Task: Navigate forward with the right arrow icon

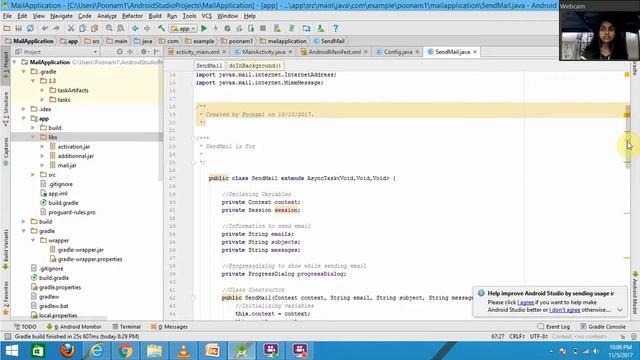Action: click(x=147, y=28)
